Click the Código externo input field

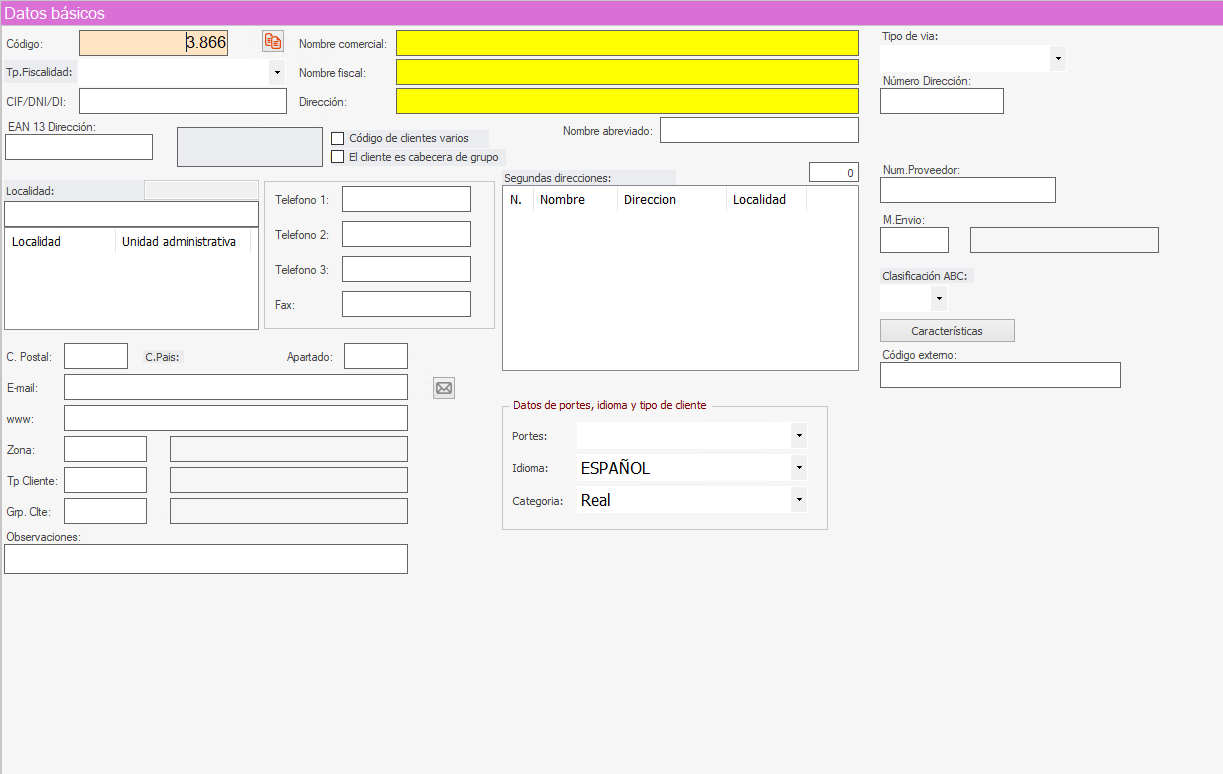[x=1000, y=375]
